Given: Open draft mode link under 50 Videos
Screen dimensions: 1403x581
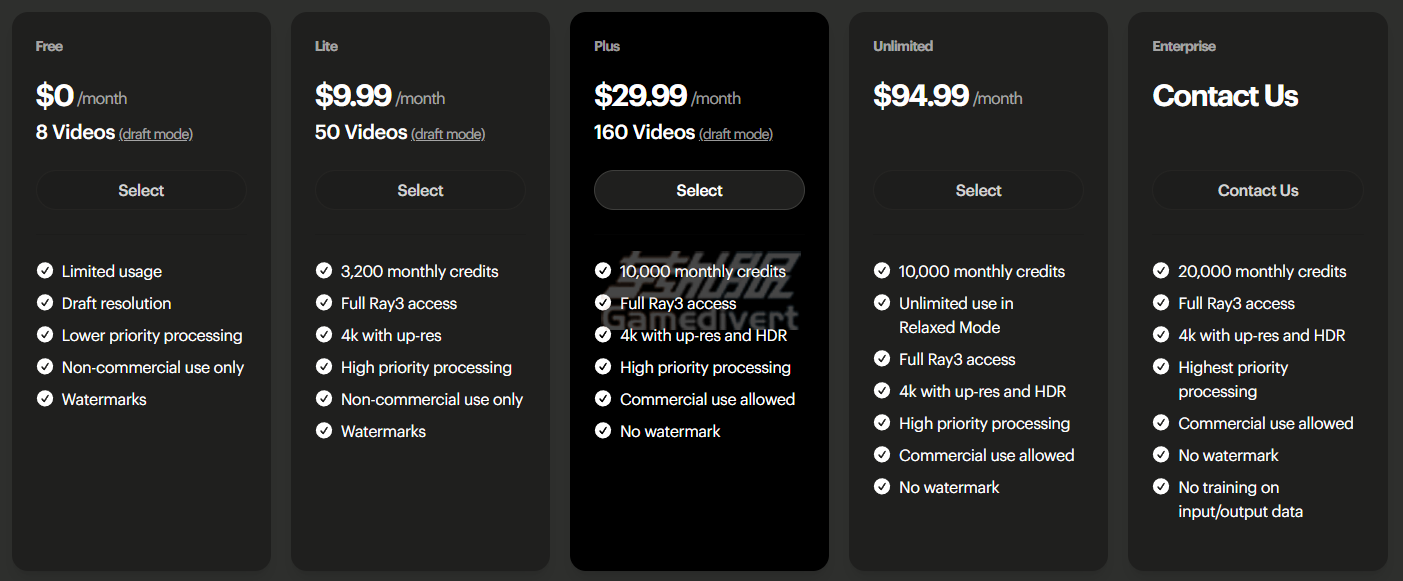Looking at the screenshot, I should click(x=448, y=134).
